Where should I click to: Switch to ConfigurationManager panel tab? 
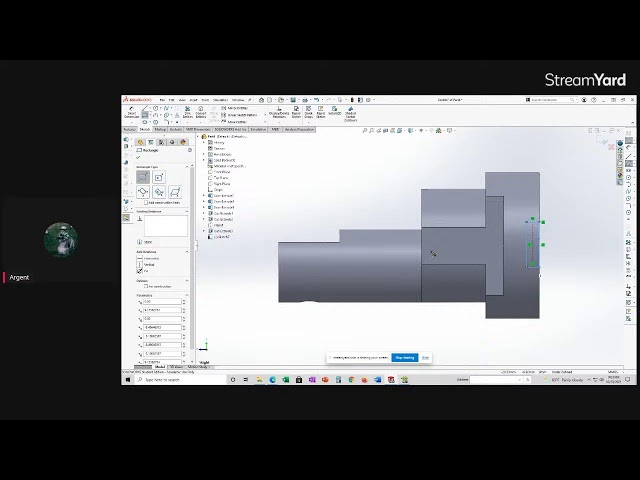pos(161,142)
